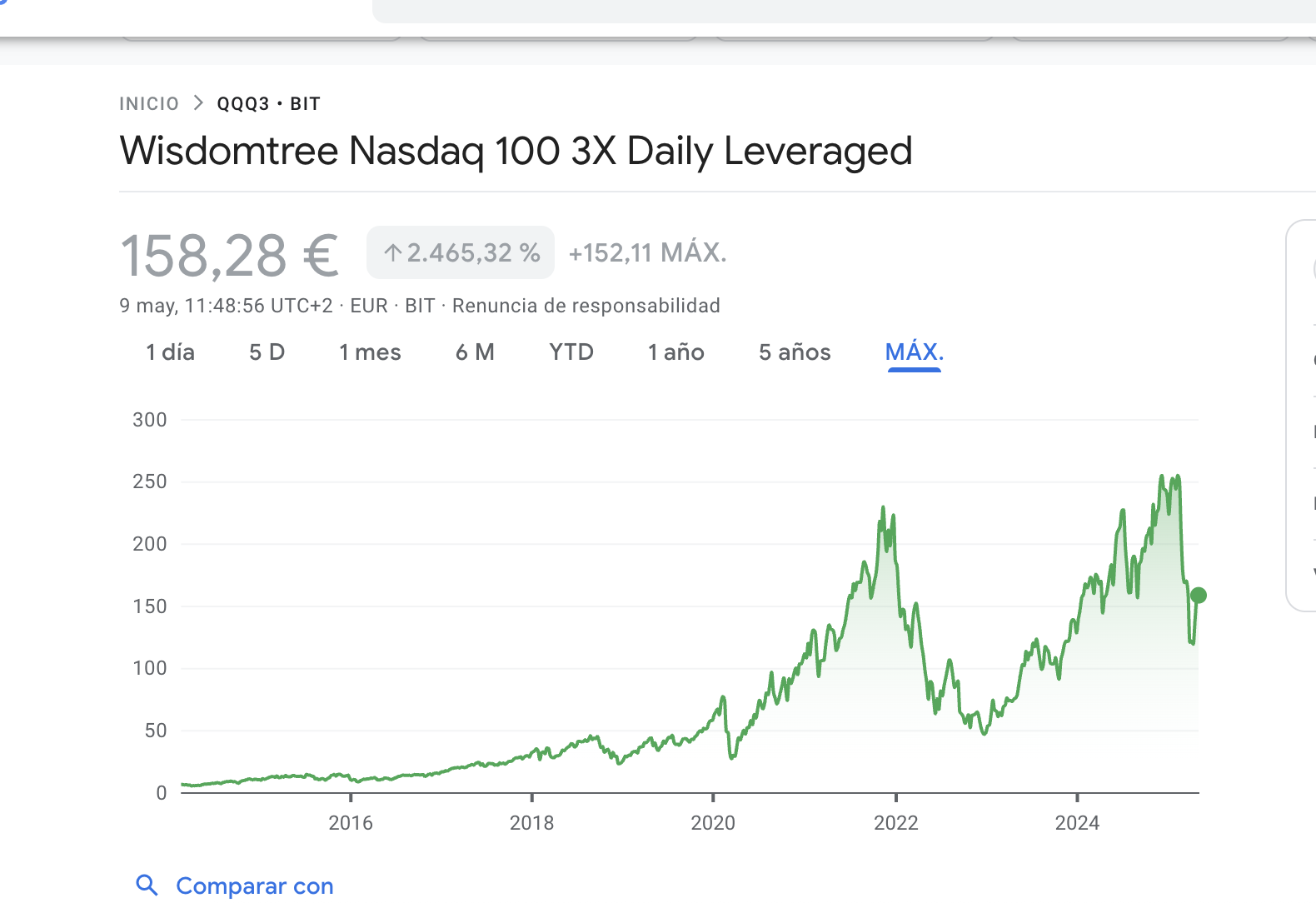
Task: Select the 1 día time range
Action: point(170,352)
